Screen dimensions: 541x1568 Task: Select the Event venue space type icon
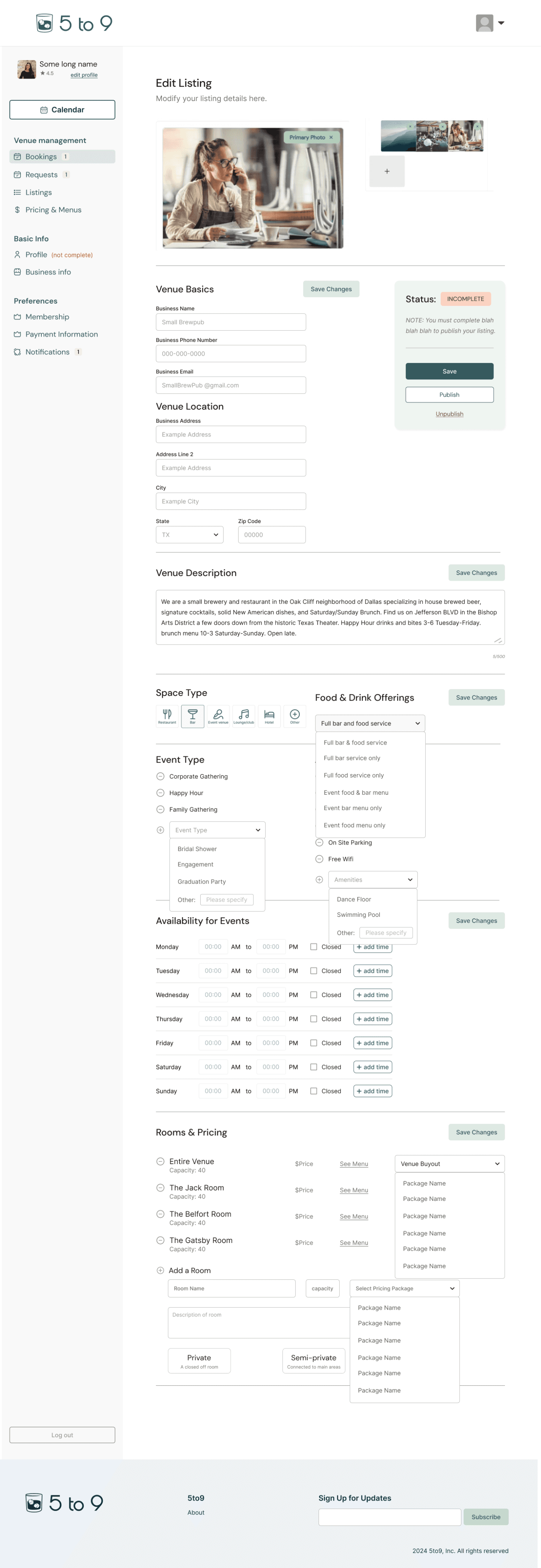point(218,716)
